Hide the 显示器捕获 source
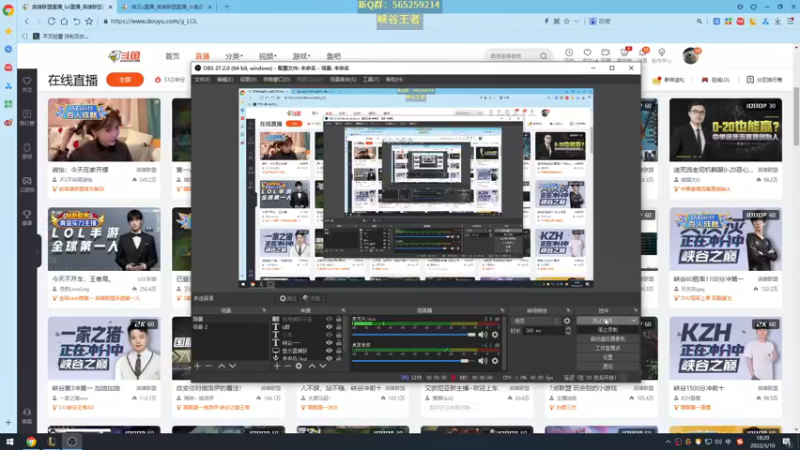The width and height of the screenshot is (800, 450). click(329, 351)
